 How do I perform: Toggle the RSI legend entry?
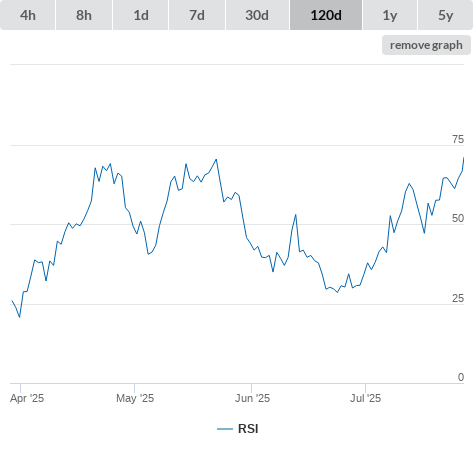point(238,429)
